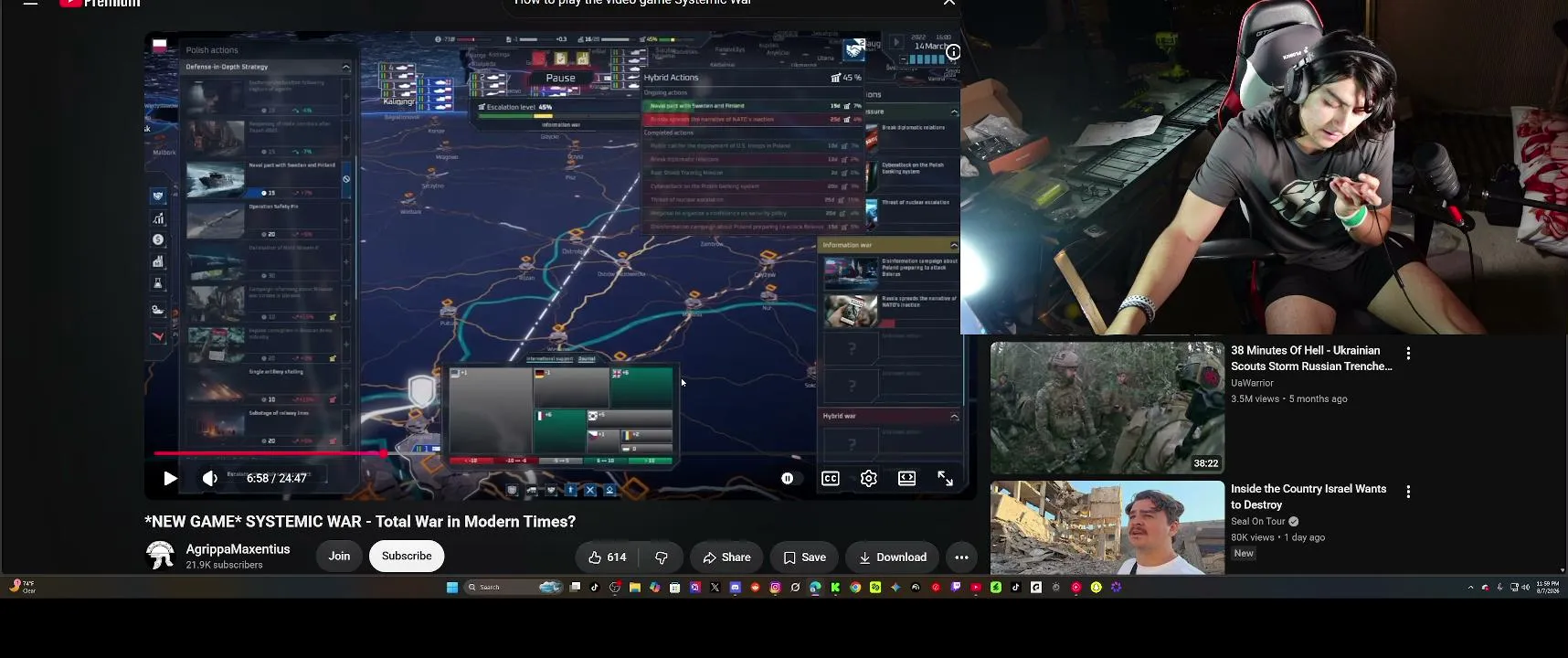This screenshot has width=1568, height=658.
Task: Click the Pause label in the game
Action: (x=561, y=78)
